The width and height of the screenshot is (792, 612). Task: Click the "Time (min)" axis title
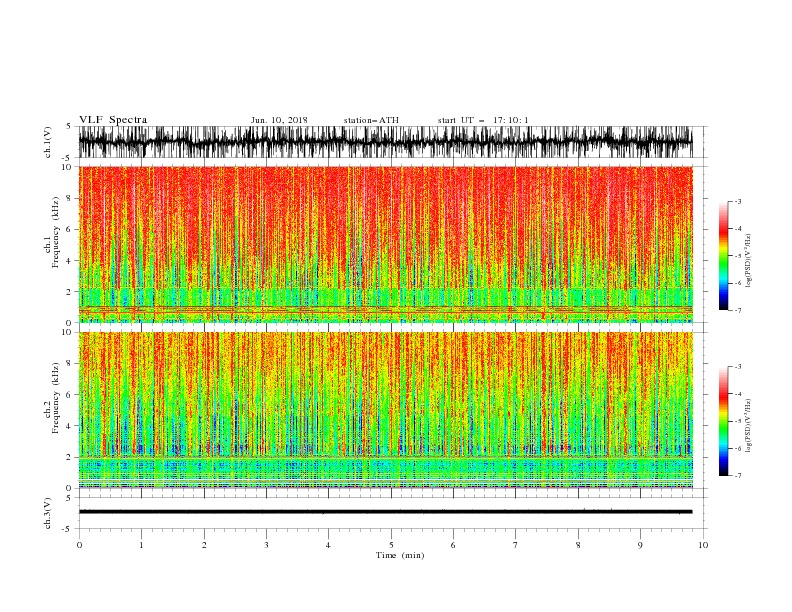point(400,555)
